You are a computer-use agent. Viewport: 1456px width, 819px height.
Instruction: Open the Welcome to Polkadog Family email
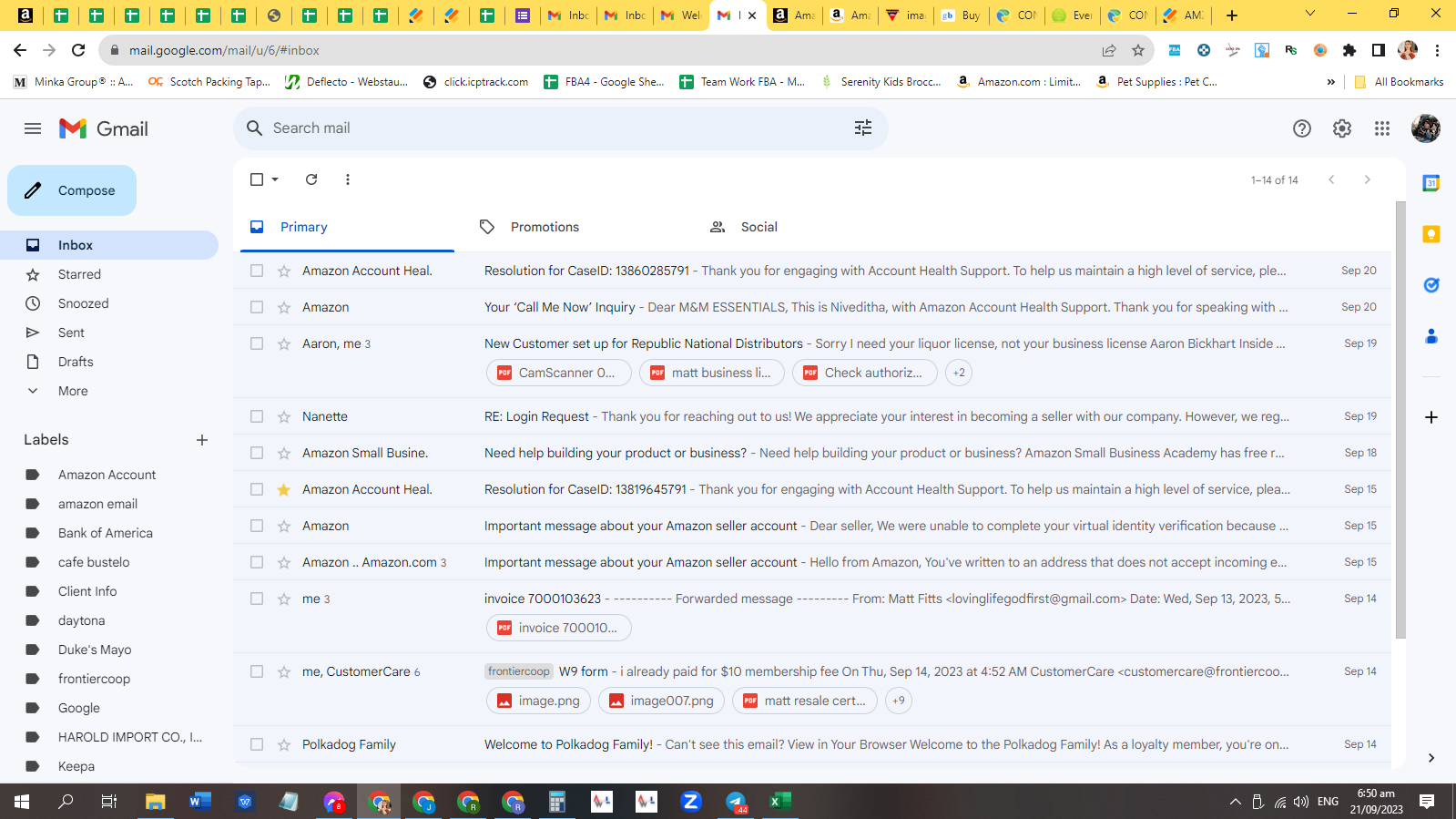click(812, 744)
